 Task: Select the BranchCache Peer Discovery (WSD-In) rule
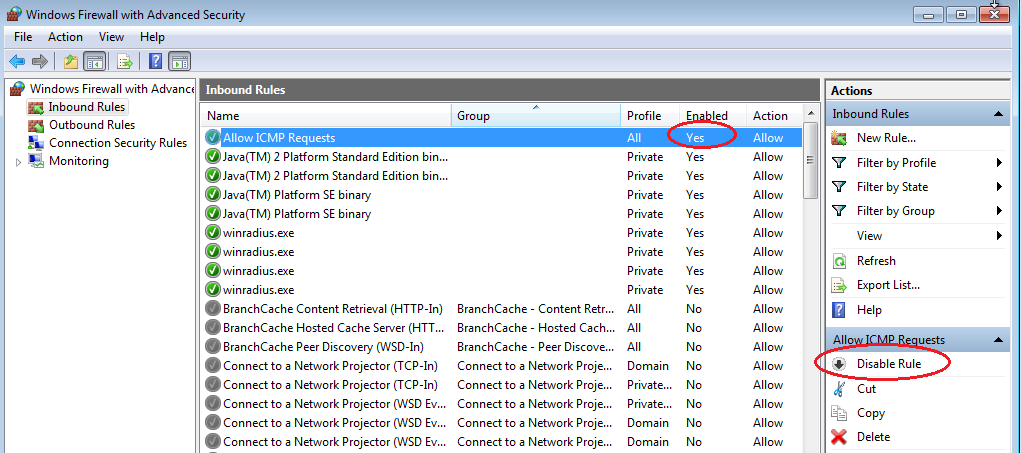pos(501,347)
